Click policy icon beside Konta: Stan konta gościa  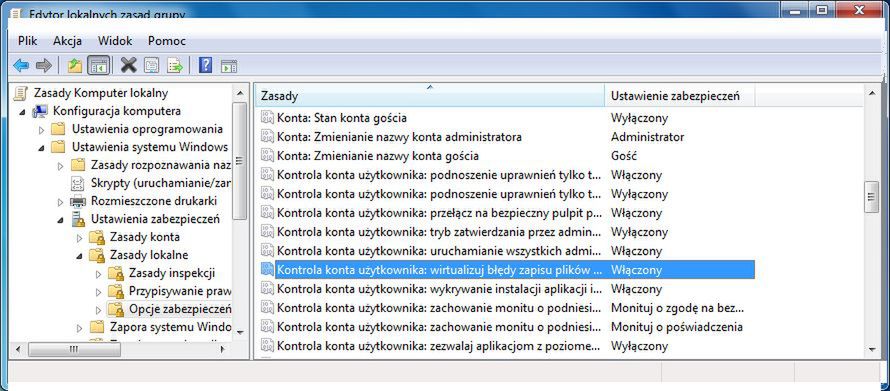(267, 118)
